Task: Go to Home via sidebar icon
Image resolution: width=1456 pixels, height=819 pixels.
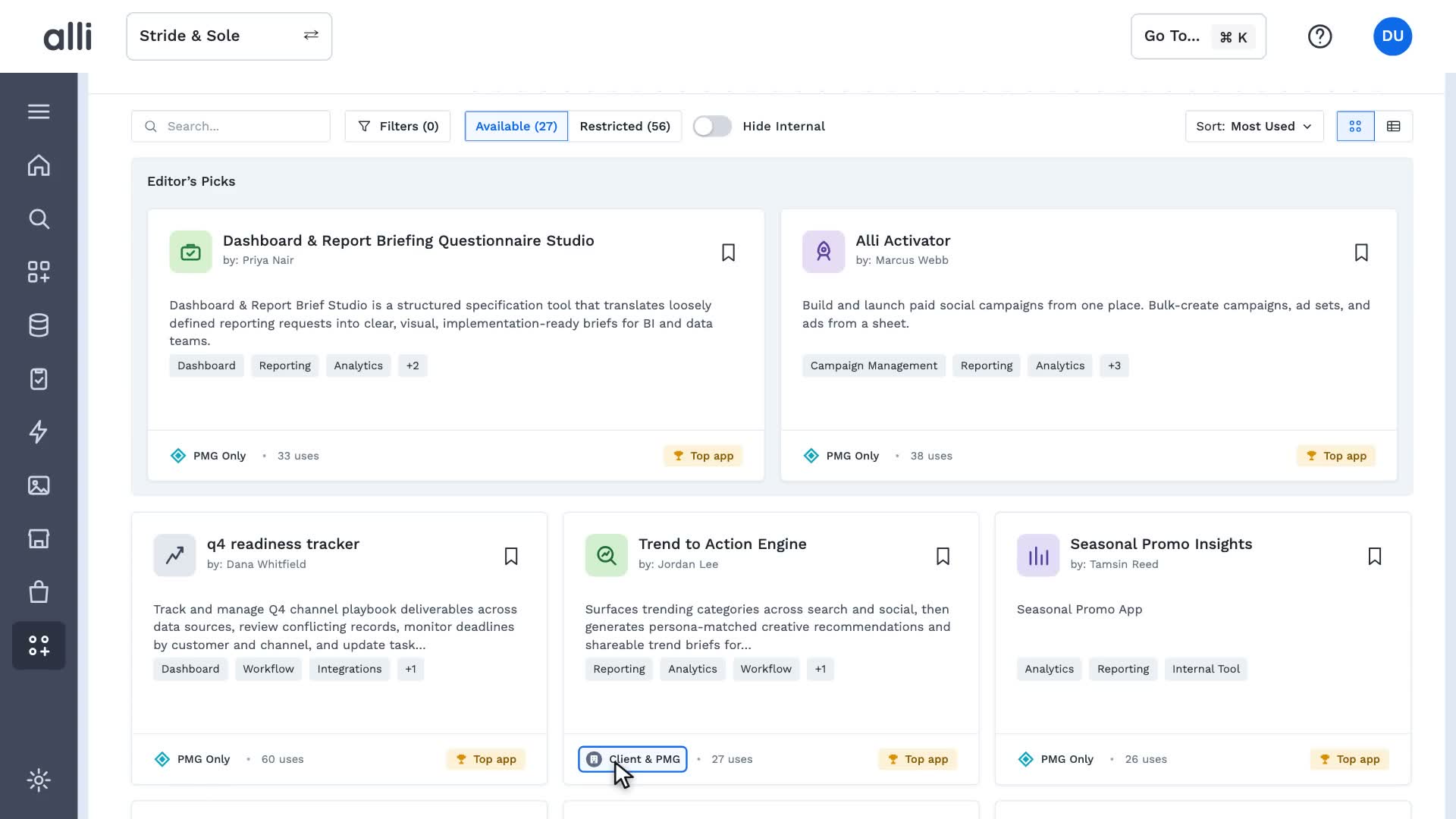Action: 39,165
